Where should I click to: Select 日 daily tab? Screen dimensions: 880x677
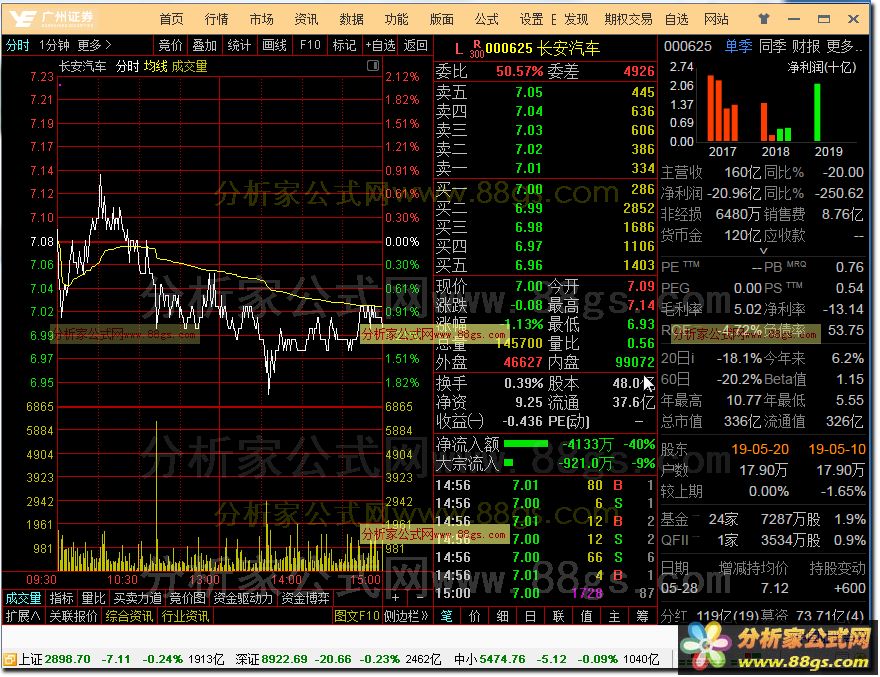tap(530, 616)
